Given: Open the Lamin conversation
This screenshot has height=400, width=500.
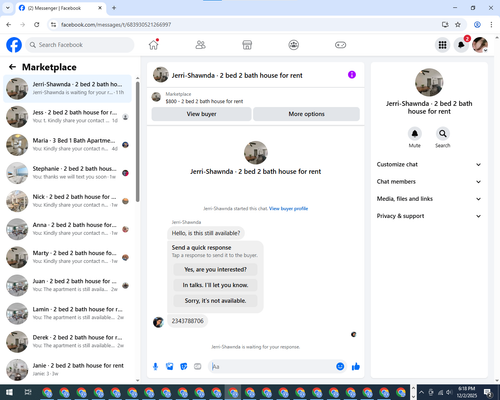Looking at the screenshot, I should (68, 313).
